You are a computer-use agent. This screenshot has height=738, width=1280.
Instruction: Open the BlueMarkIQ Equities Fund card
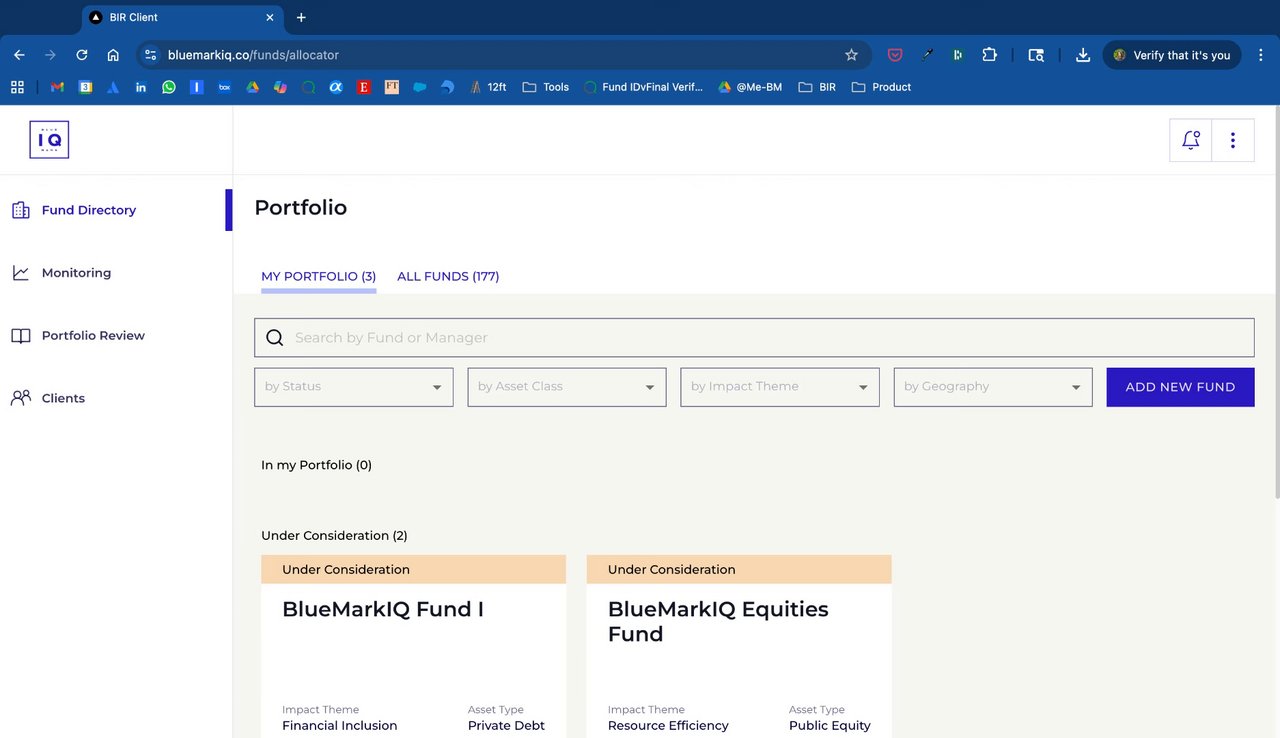click(x=739, y=646)
